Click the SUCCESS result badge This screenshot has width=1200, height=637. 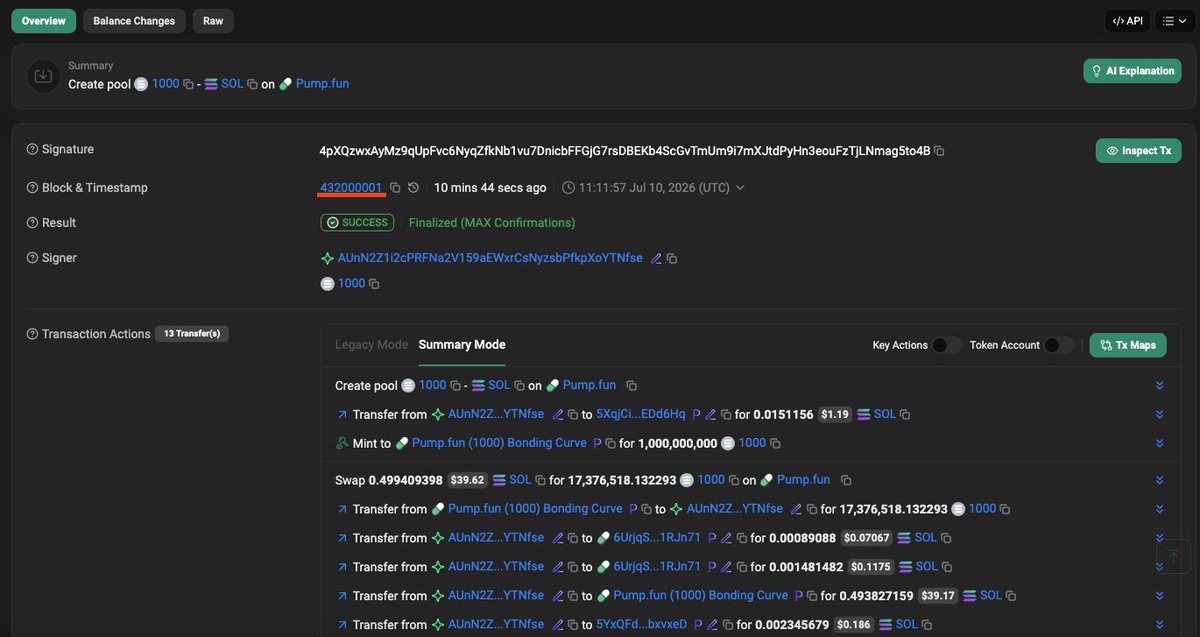tap(357, 223)
